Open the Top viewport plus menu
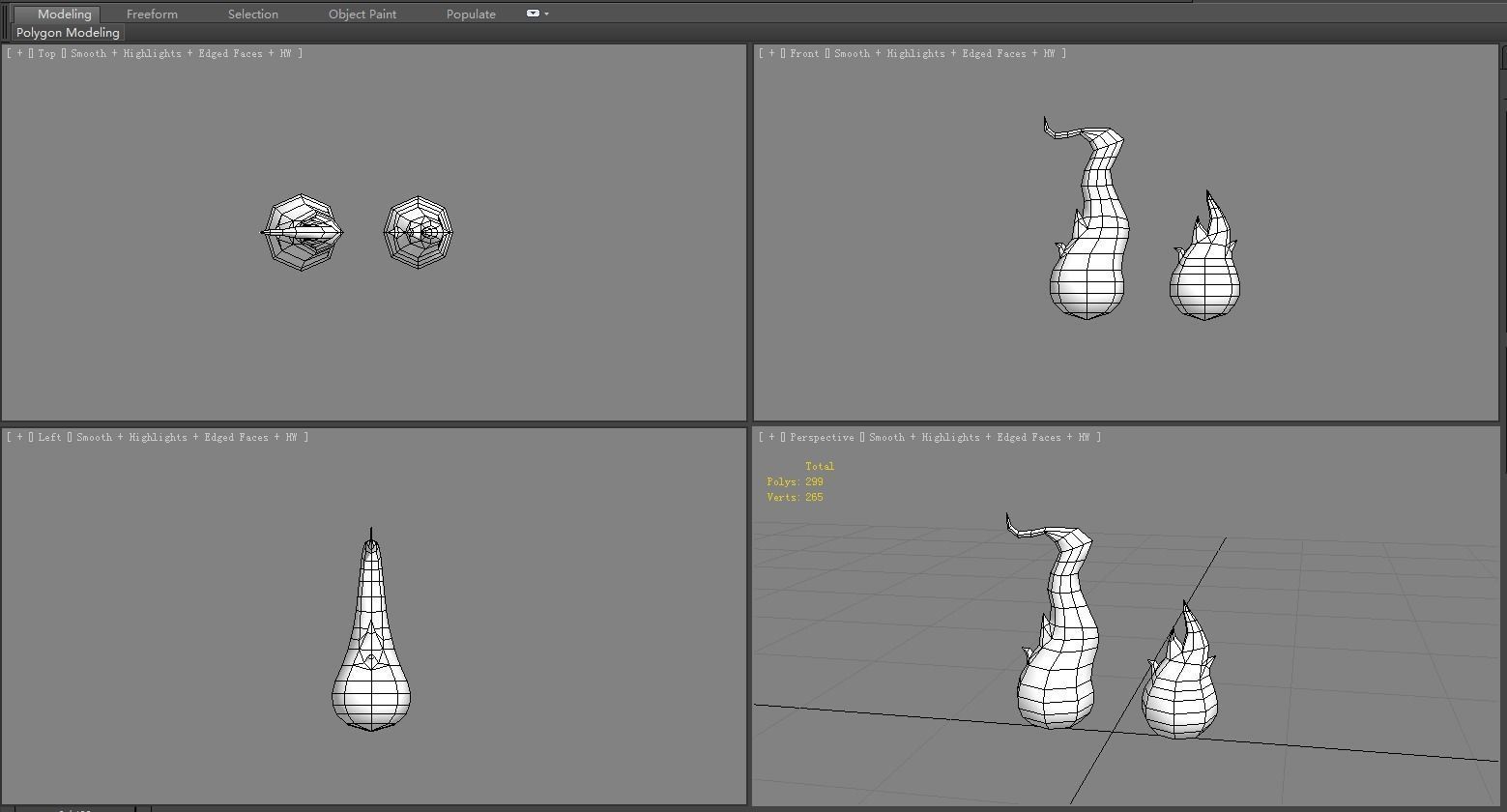Viewport: 1507px width, 812px height. coord(19,54)
